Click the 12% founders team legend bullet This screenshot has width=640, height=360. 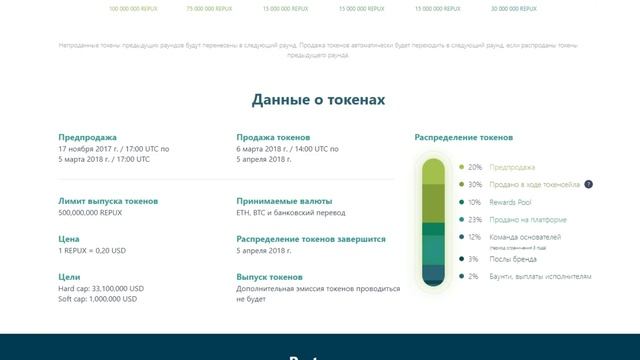(x=462, y=237)
